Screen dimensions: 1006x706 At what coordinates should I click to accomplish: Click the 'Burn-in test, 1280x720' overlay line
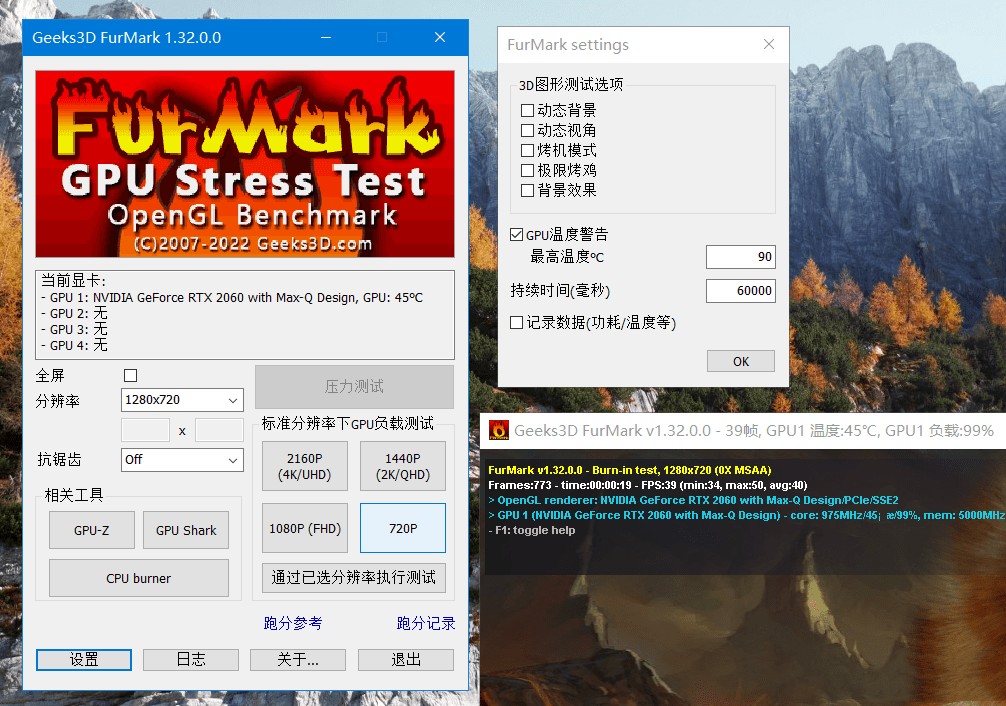[629, 470]
